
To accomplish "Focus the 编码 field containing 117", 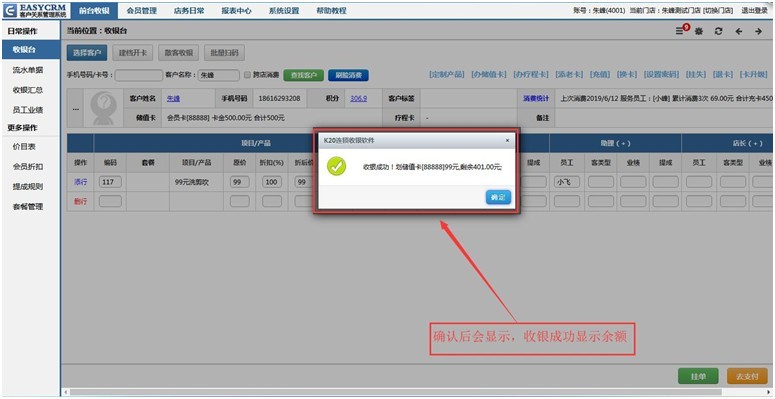I will point(110,182).
